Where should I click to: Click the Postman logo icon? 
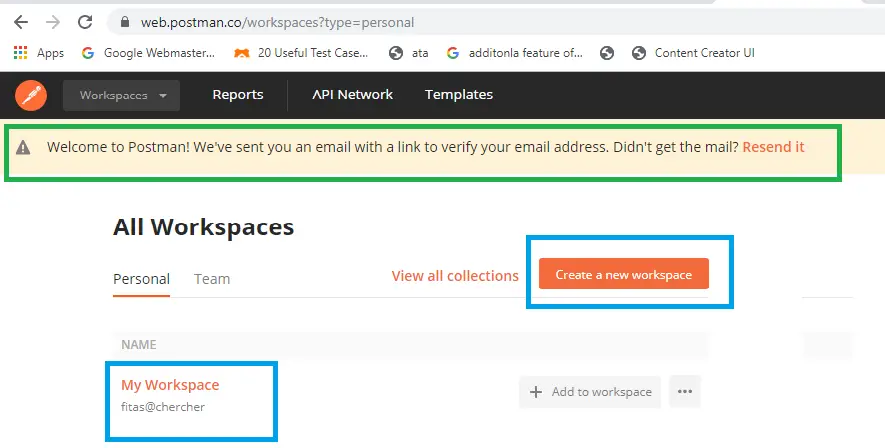coord(31,95)
